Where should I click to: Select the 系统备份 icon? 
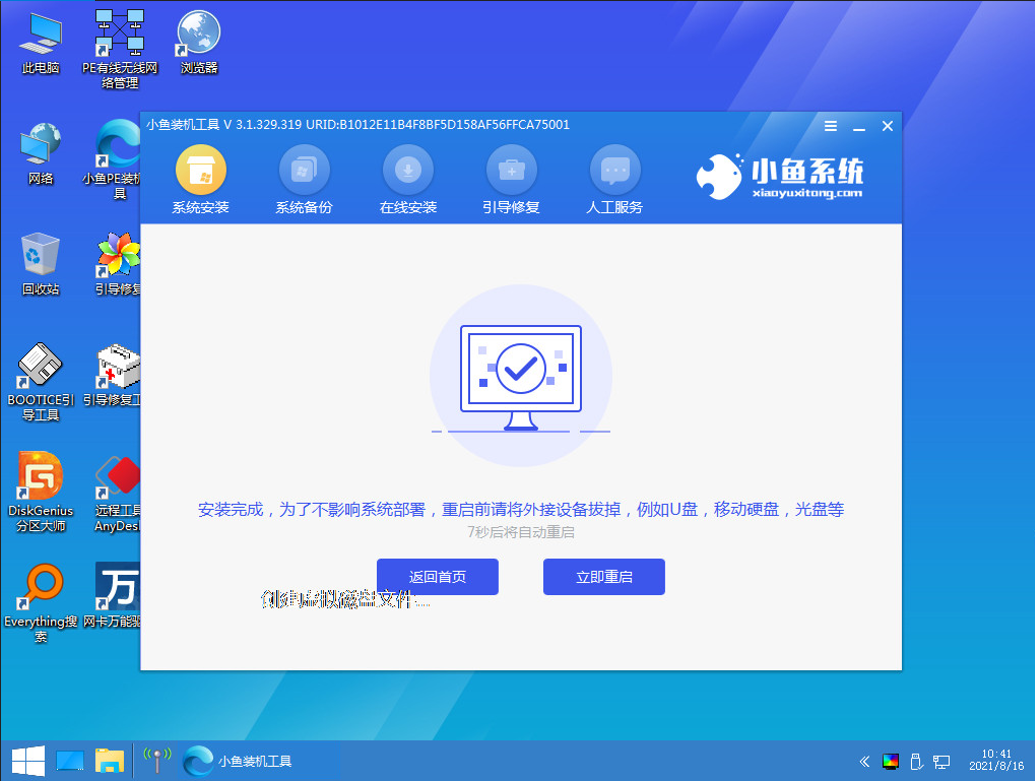(x=304, y=171)
